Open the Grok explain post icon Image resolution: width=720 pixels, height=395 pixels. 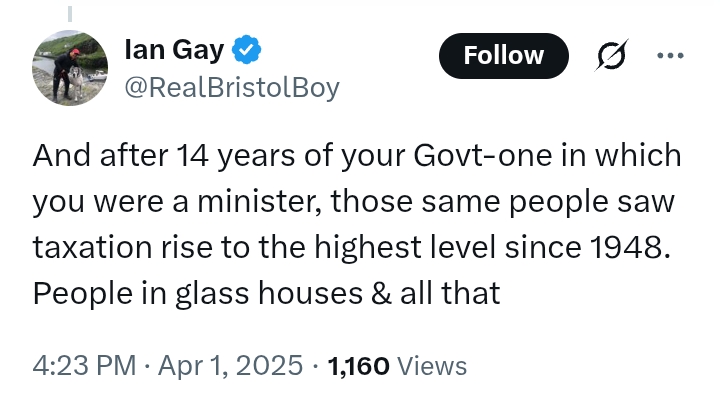612,56
